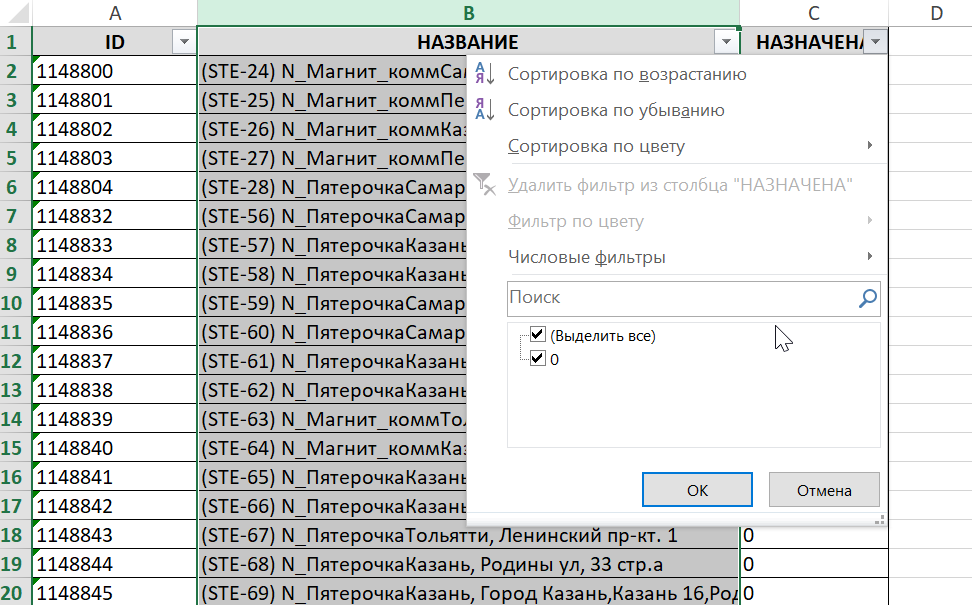Image resolution: width=972 pixels, height=605 pixels.
Task: Uncheck the 0 value checkbox
Action: (537, 358)
